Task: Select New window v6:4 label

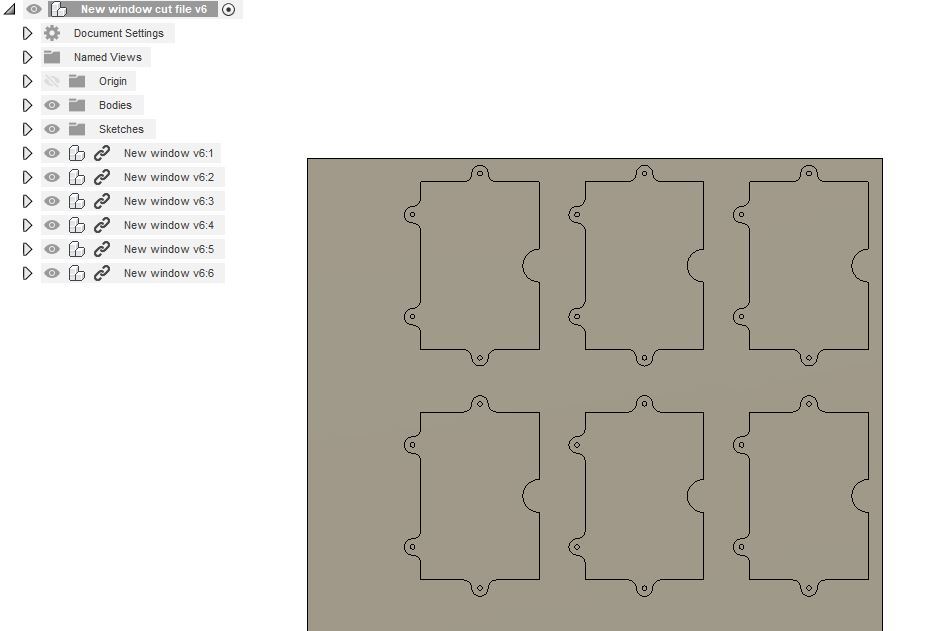Action: point(169,225)
